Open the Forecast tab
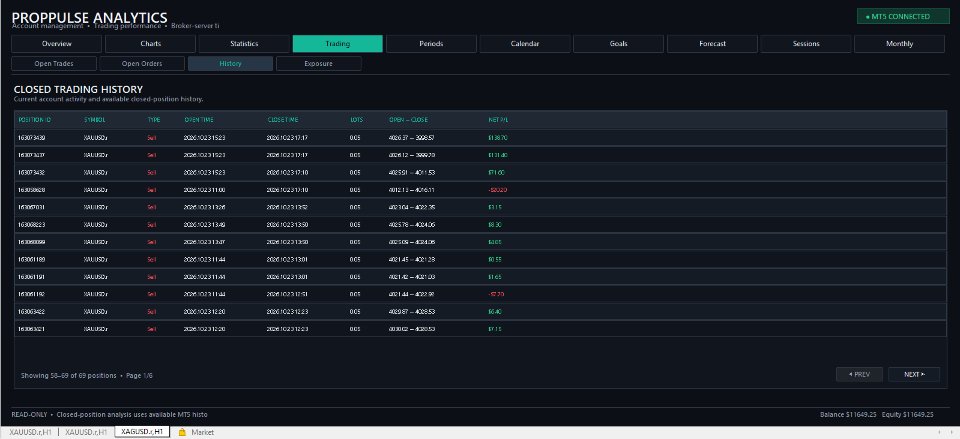The width and height of the screenshot is (960, 439). [x=712, y=43]
